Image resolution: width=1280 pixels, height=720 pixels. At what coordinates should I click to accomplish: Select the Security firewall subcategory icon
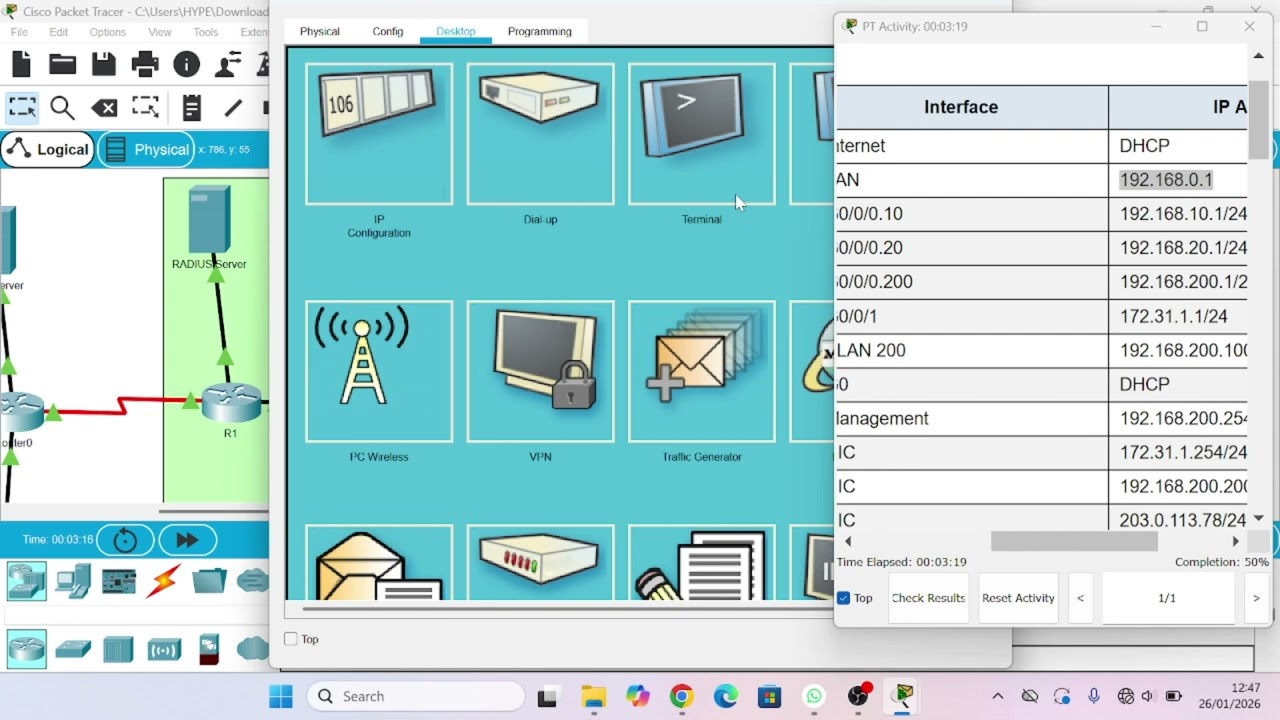coord(209,649)
